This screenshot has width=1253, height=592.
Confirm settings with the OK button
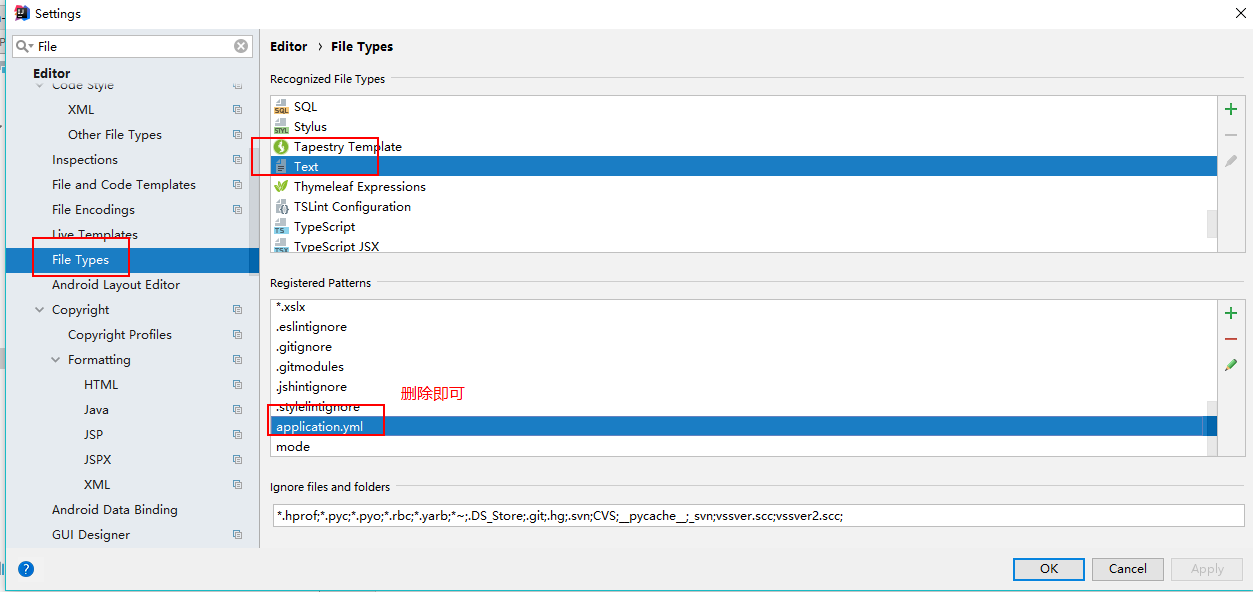click(1049, 569)
